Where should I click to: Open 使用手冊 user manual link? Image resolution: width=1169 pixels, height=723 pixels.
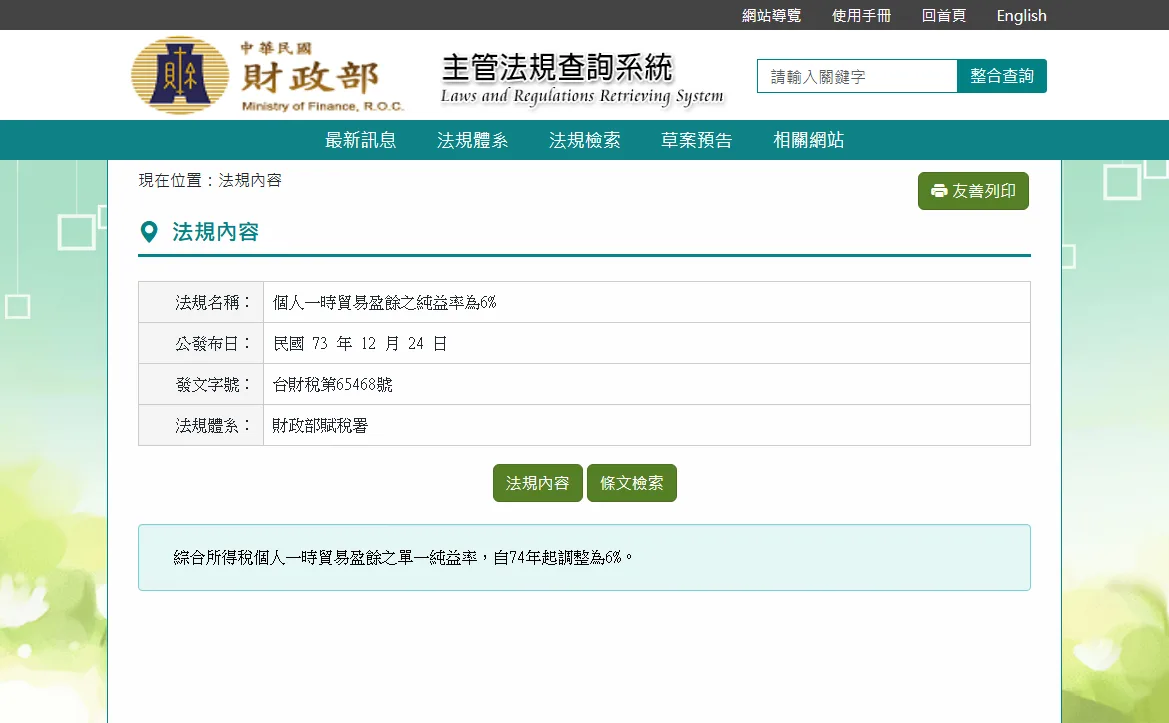(861, 16)
